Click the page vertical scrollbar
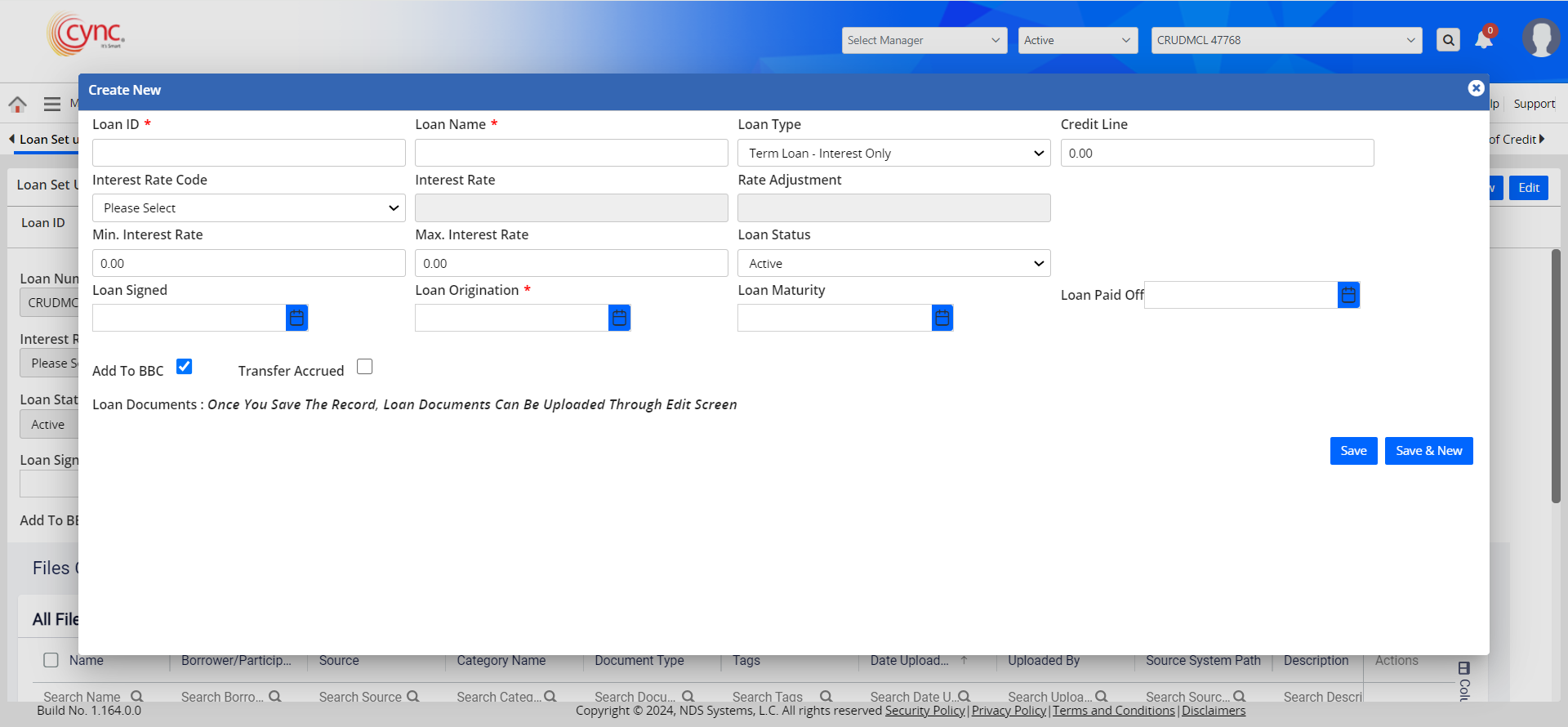The height and width of the screenshot is (727, 1568). (1556, 376)
